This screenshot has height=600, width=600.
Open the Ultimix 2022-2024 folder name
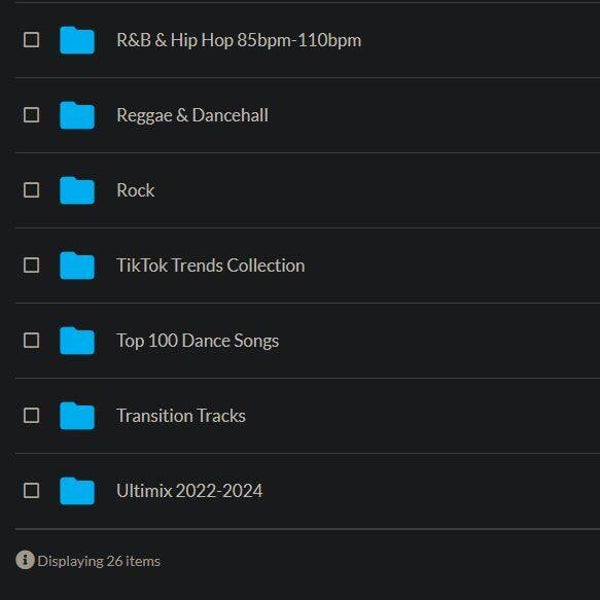pyautogui.click(x=189, y=490)
